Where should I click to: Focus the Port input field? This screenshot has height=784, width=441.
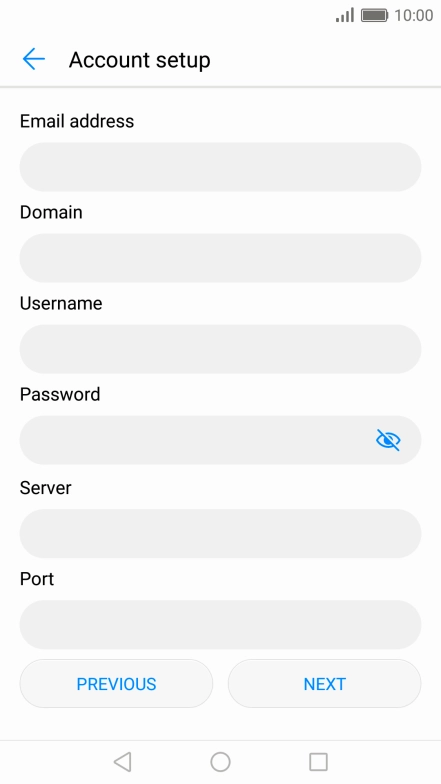pyautogui.click(x=220, y=624)
